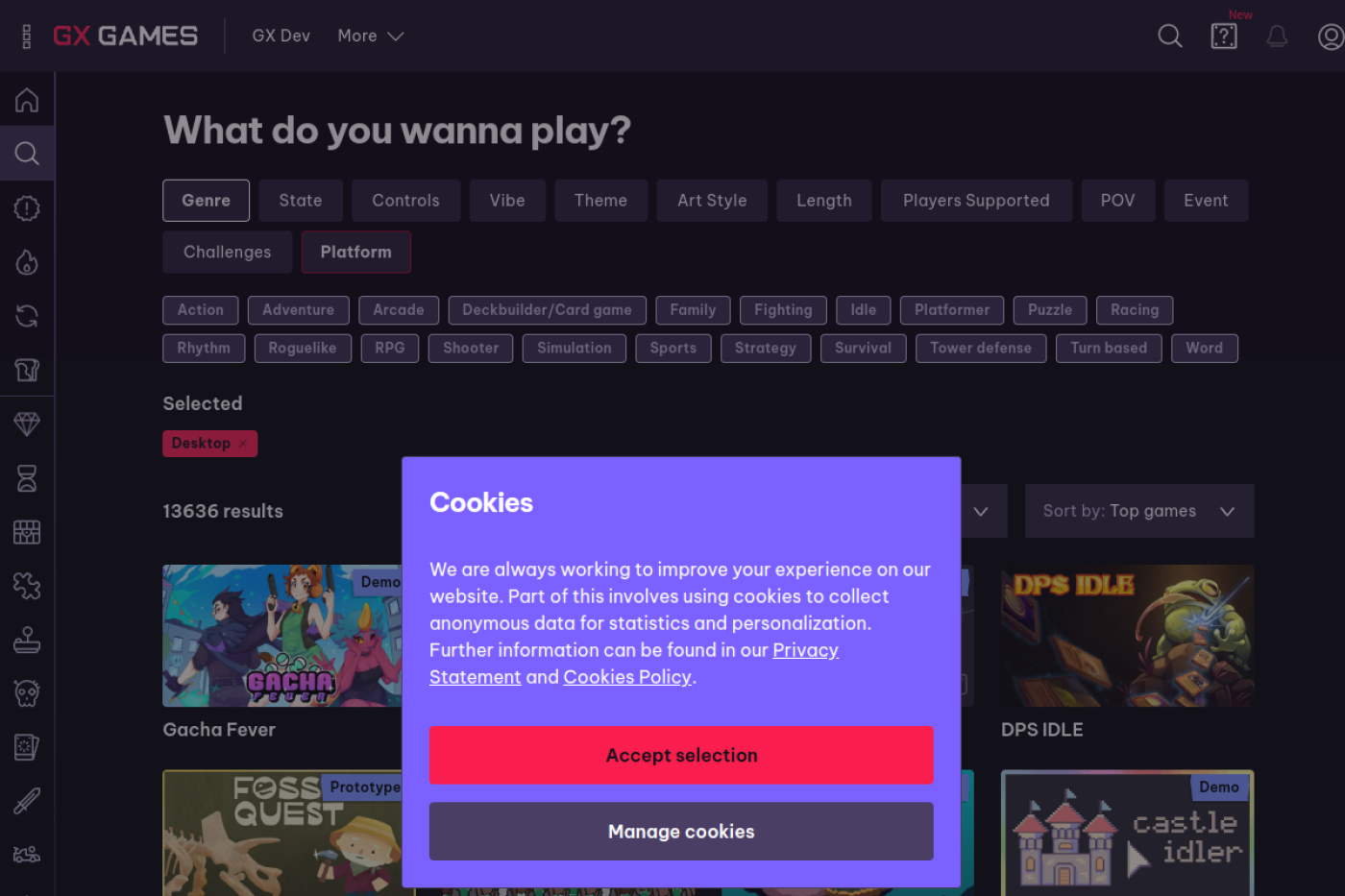Click the circular arrows sidebar icon
The width and height of the screenshot is (1345, 896).
(27, 316)
